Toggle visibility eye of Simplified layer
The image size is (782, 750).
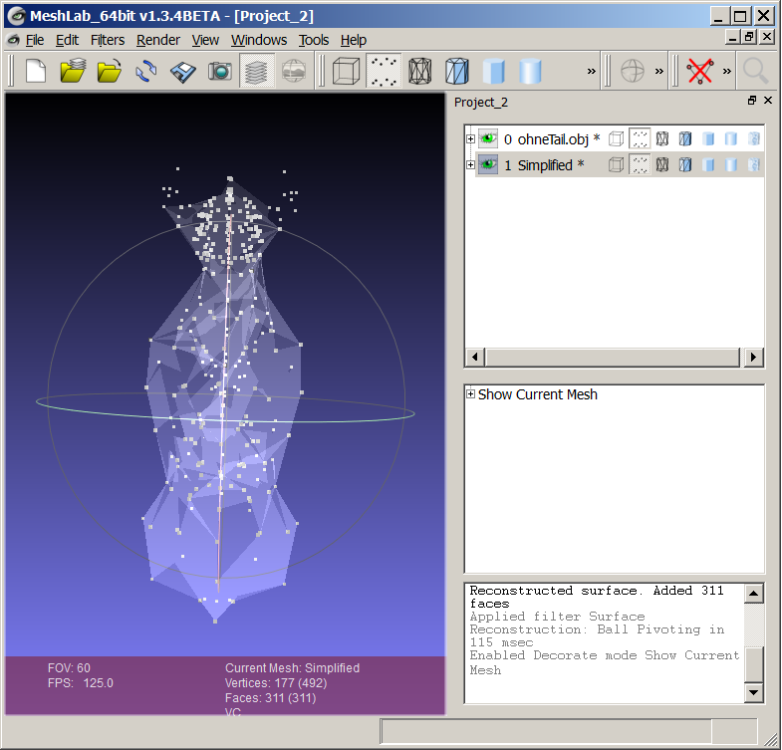pyautogui.click(x=488, y=164)
